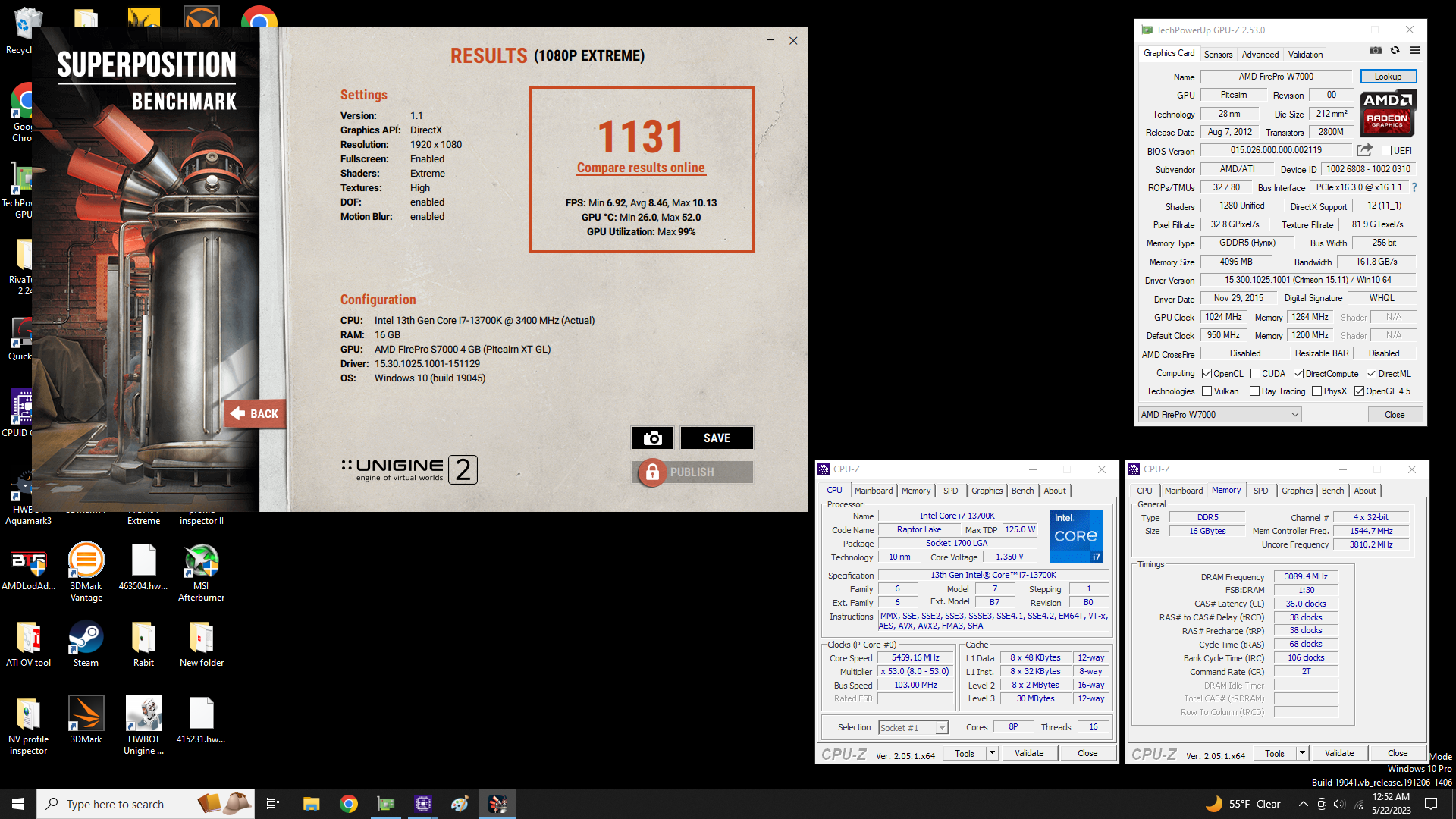Click the Superposition screenshot camera button
This screenshot has height=819, width=1456.
(x=652, y=438)
